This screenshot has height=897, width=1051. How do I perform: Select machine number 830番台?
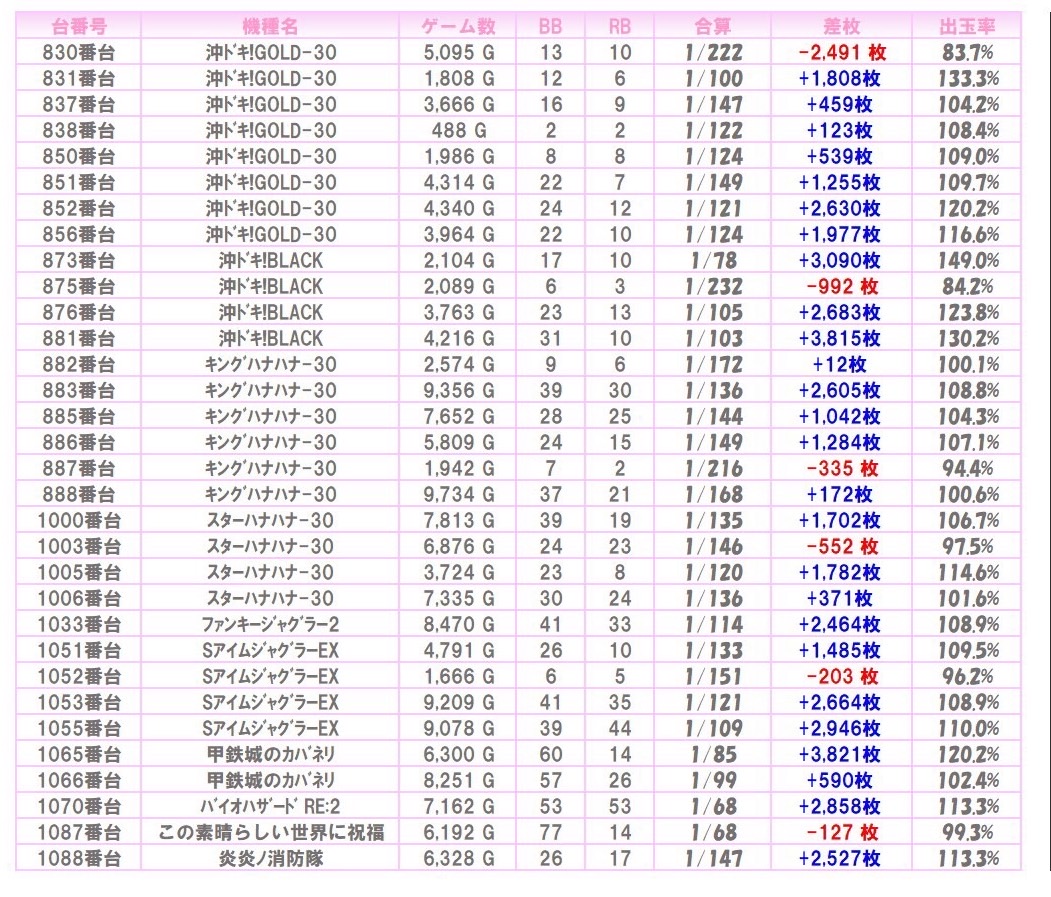tap(78, 52)
